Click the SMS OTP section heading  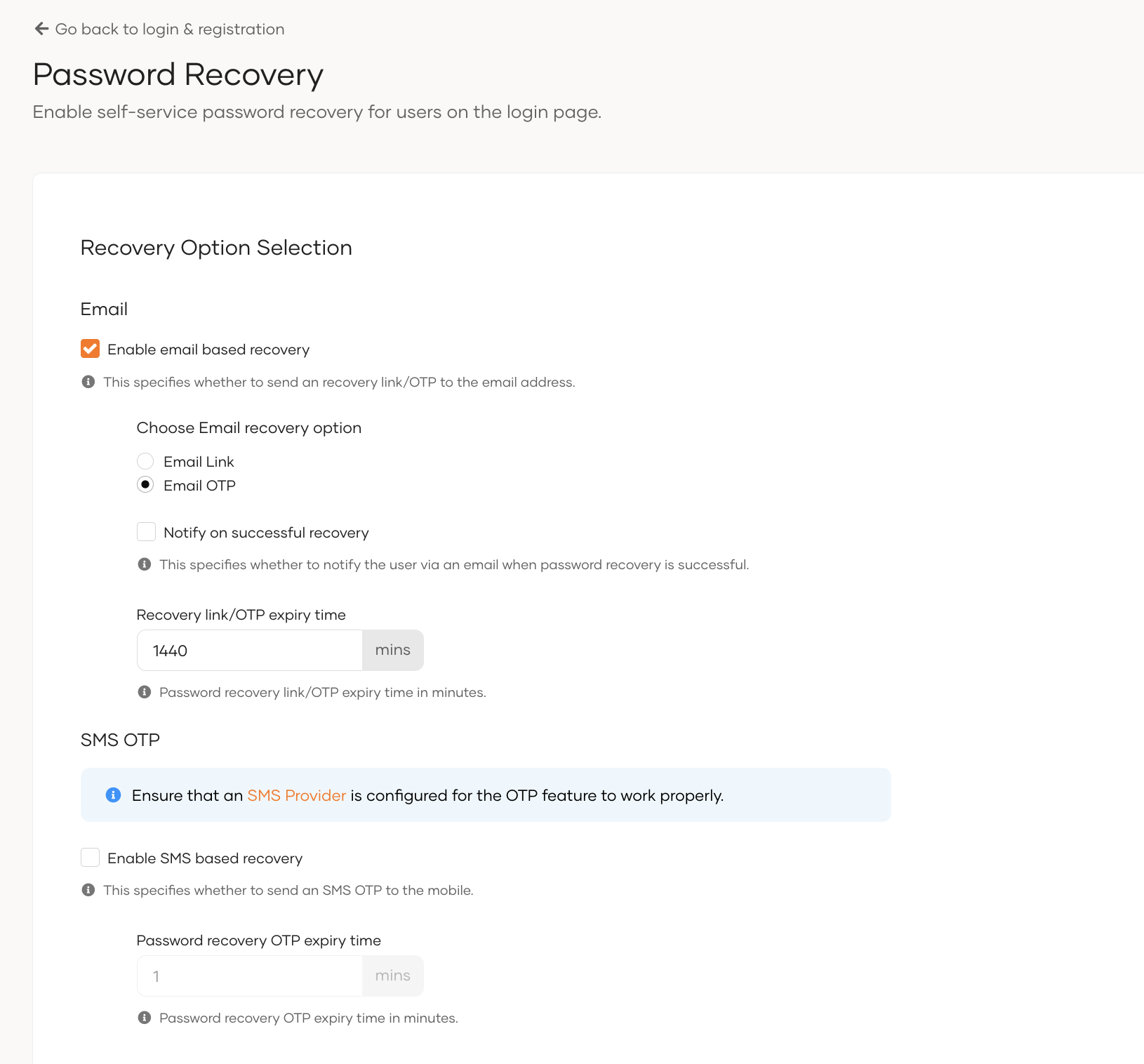(x=120, y=739)
